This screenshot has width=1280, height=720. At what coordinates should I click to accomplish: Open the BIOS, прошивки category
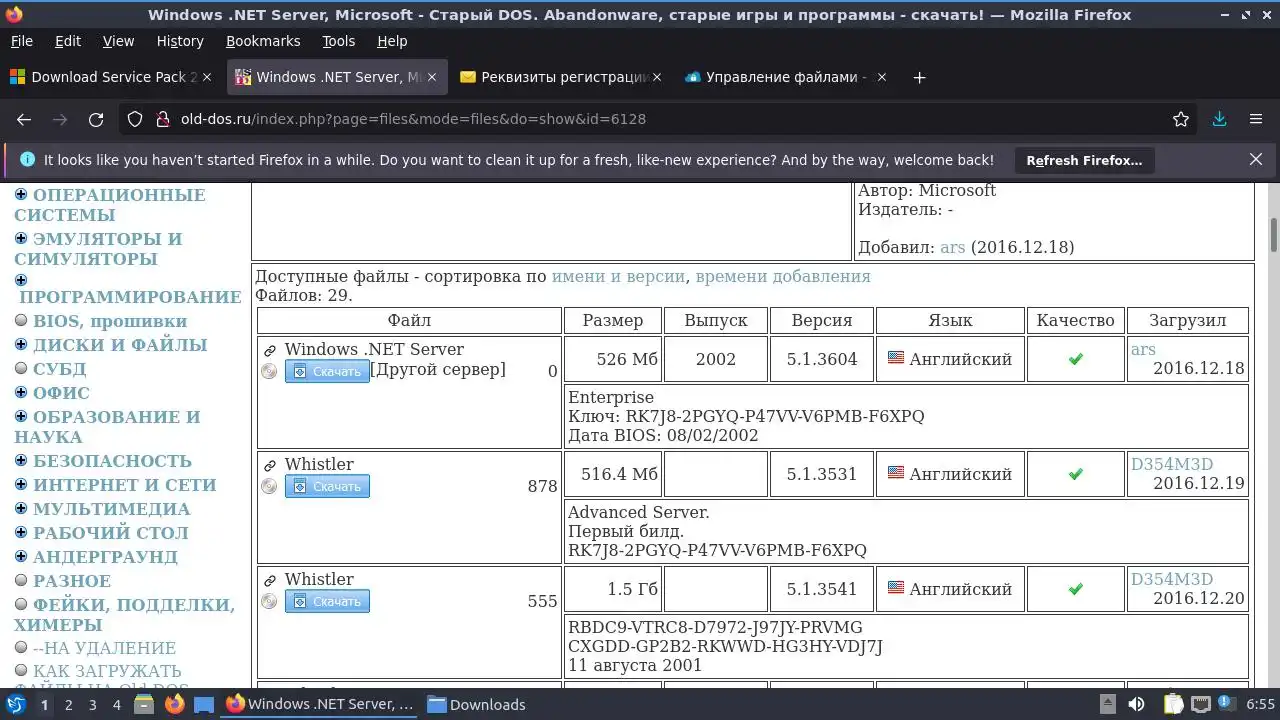pyautogui.click(x=110, y=321)
